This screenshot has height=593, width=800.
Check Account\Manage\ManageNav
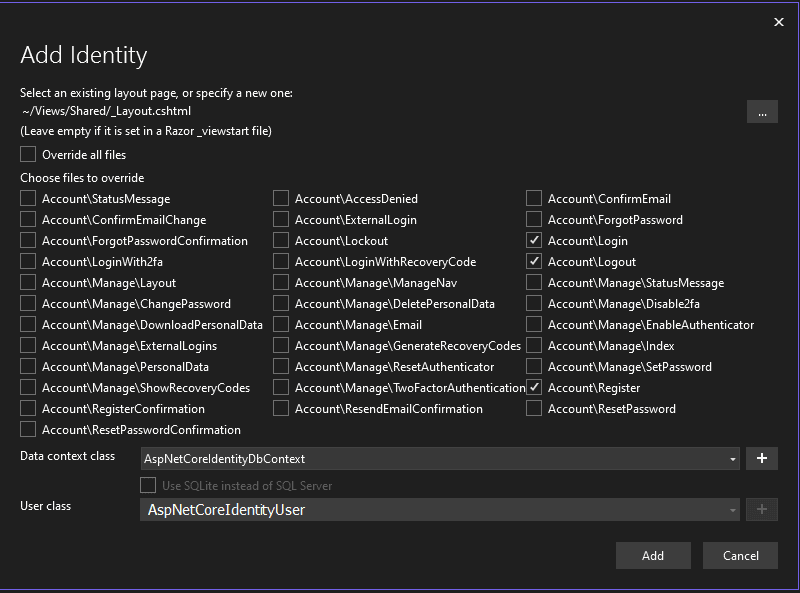pos(281,282)
